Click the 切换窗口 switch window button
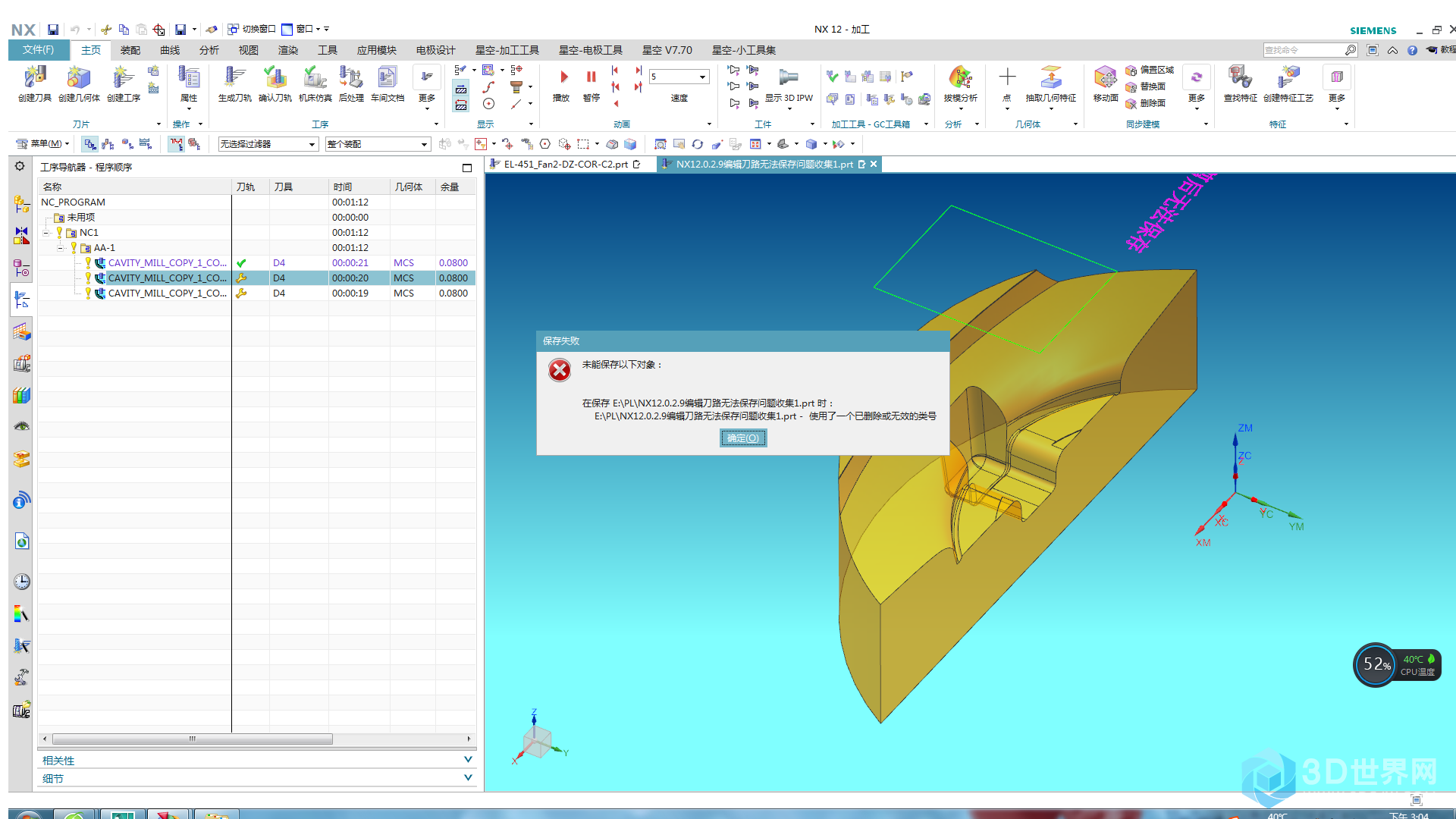This screenshot has width=1456, height=819. [x=252, y=29]
